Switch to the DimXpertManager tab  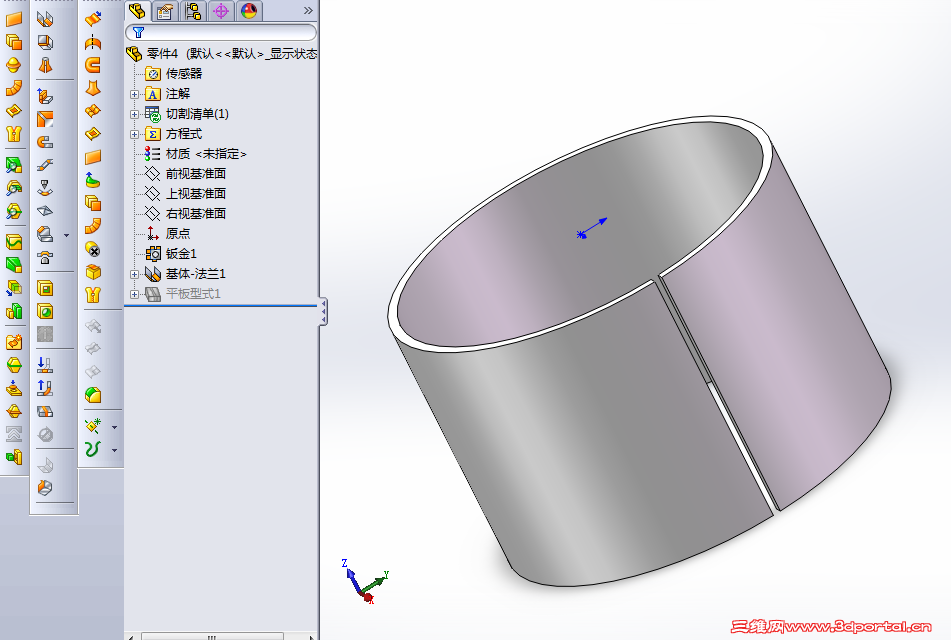(221, 11)
